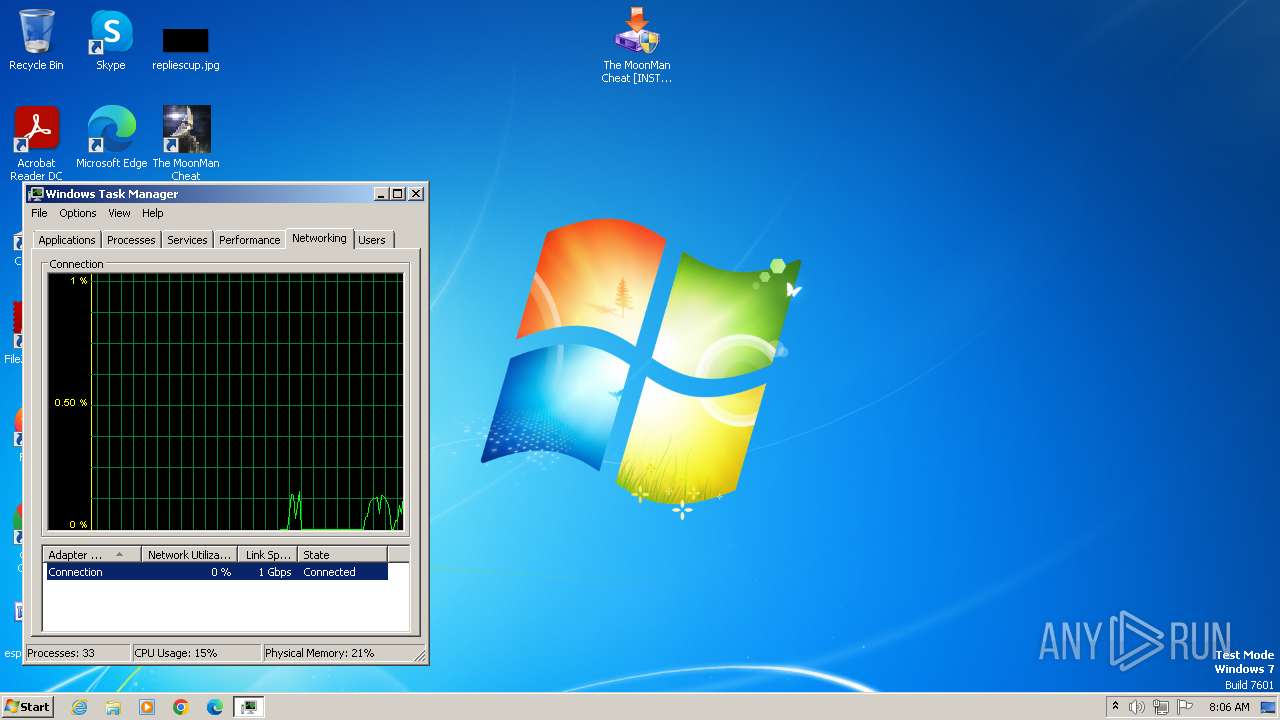
Task: Open the Options menu in Task Manager
Action: coord(78,213)
